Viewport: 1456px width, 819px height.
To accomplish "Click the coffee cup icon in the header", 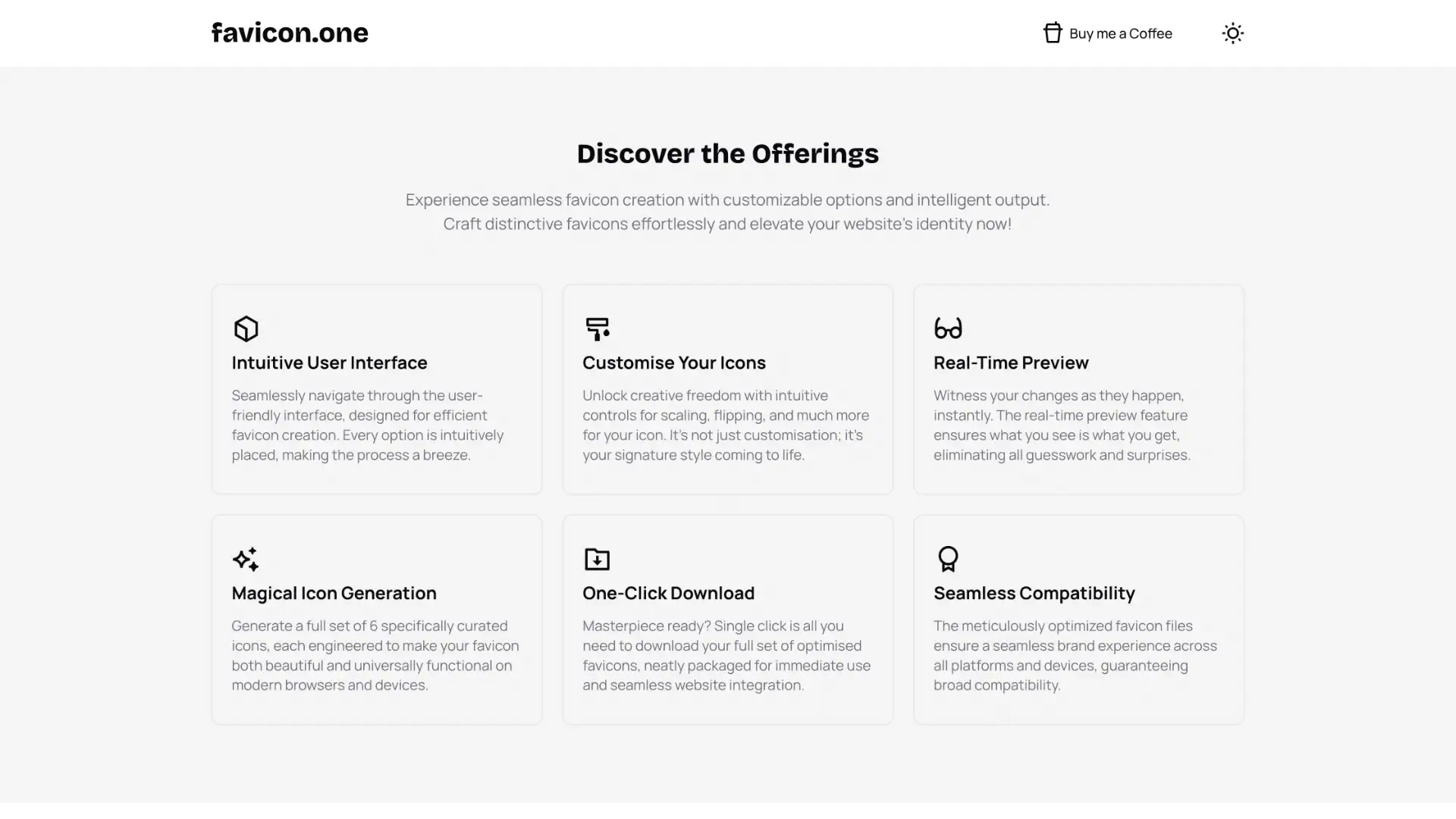I will tap(1053, 33).
